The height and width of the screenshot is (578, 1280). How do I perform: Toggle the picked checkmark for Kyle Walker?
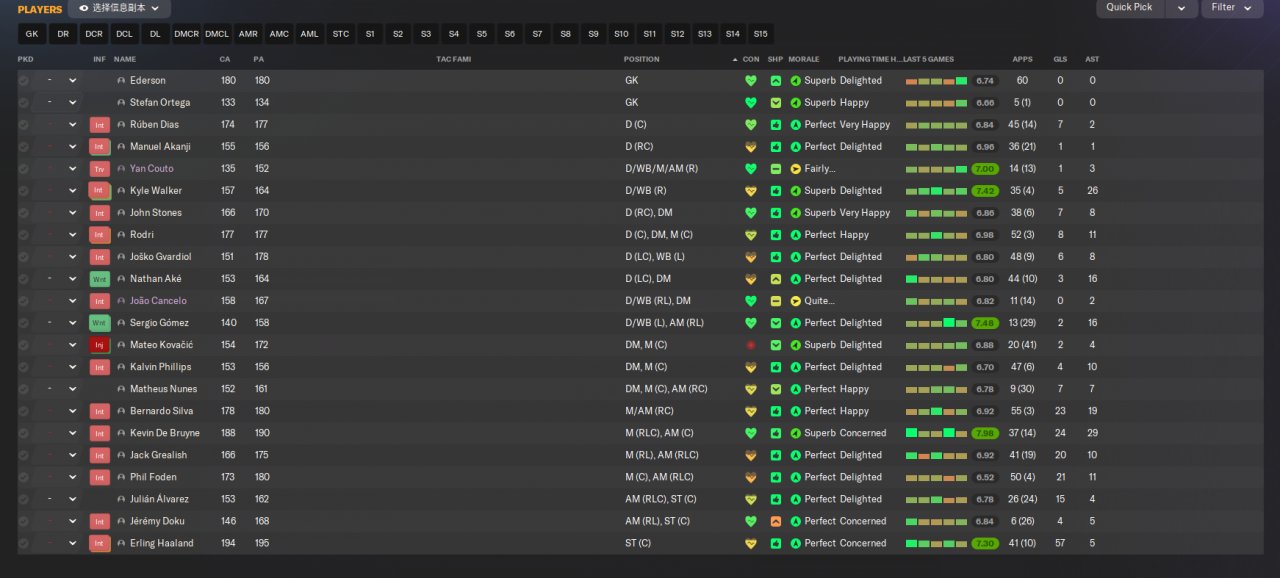point(23,191)
